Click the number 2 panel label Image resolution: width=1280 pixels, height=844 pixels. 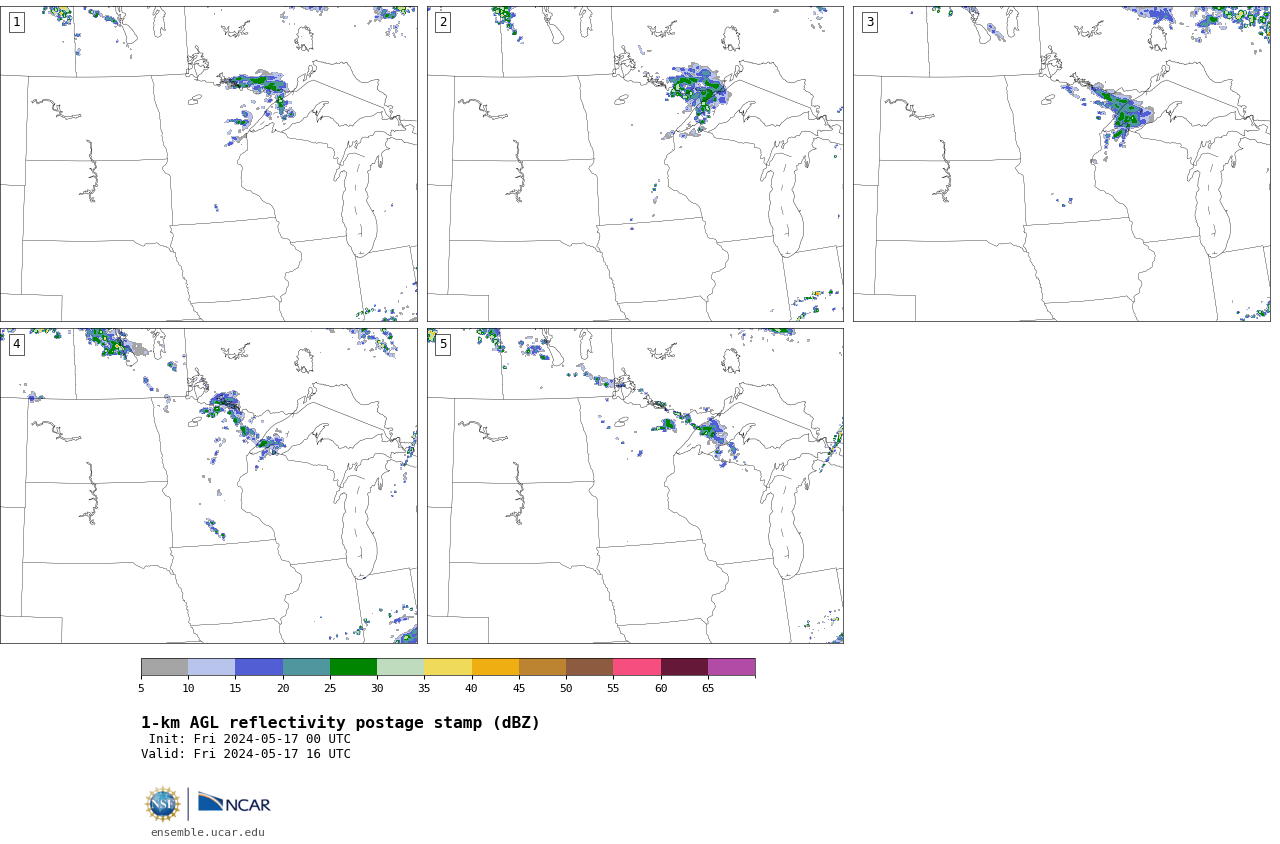(x=443, y=22)
